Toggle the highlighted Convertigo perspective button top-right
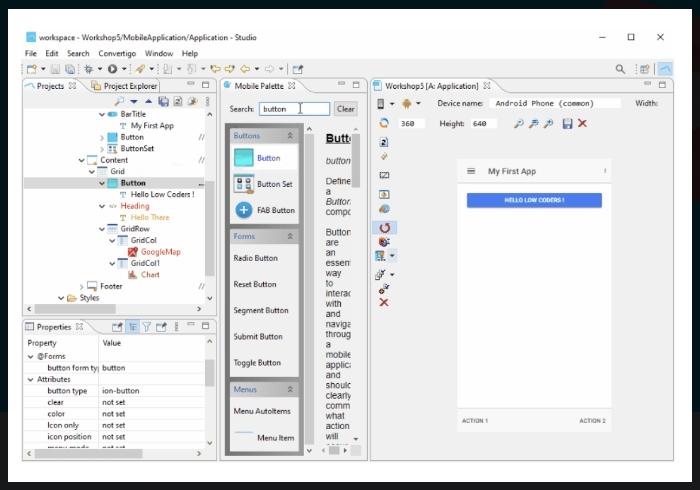This screenshot has width=700, height=490. (665, 69)
